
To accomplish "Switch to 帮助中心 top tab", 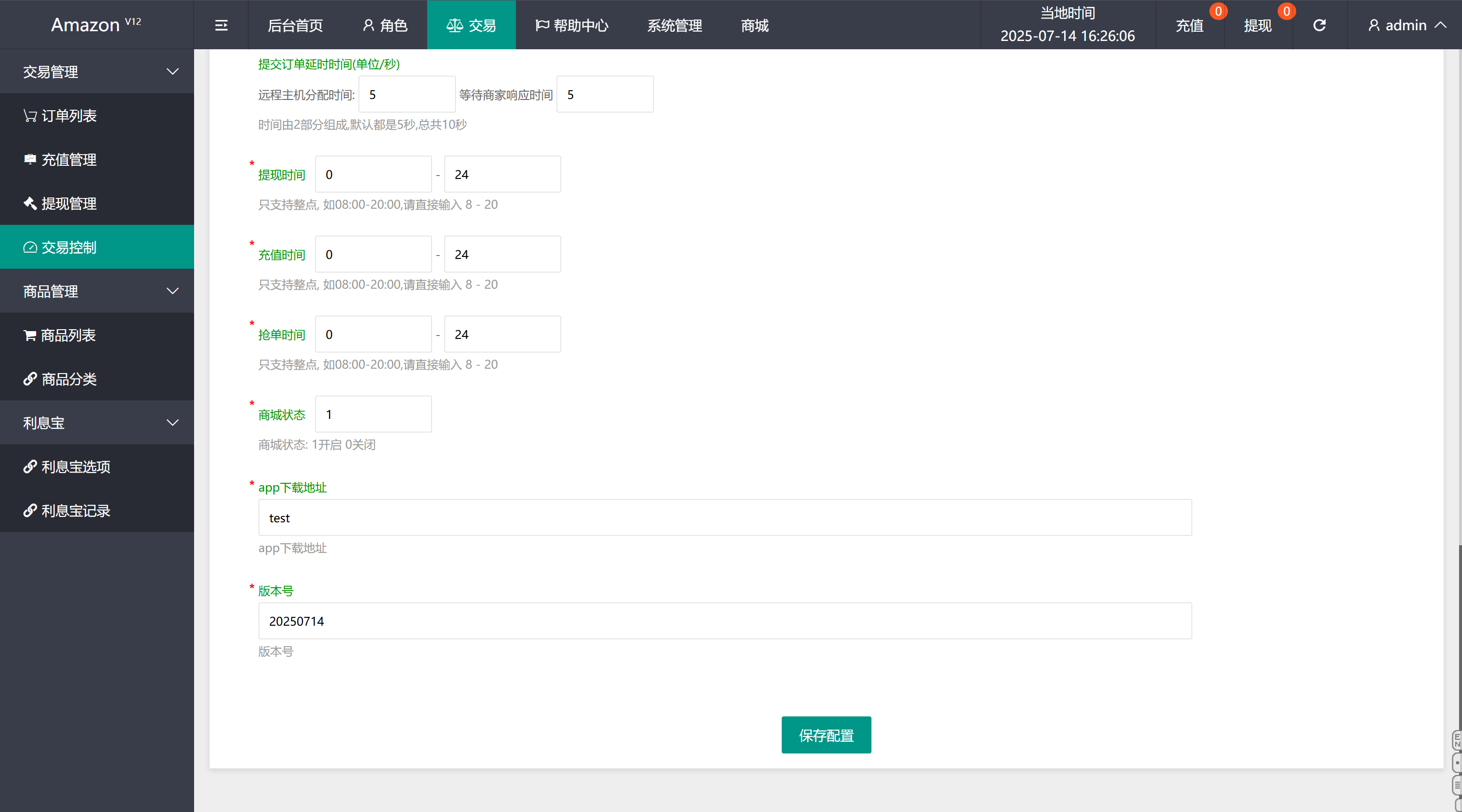I will pos(572,25).
